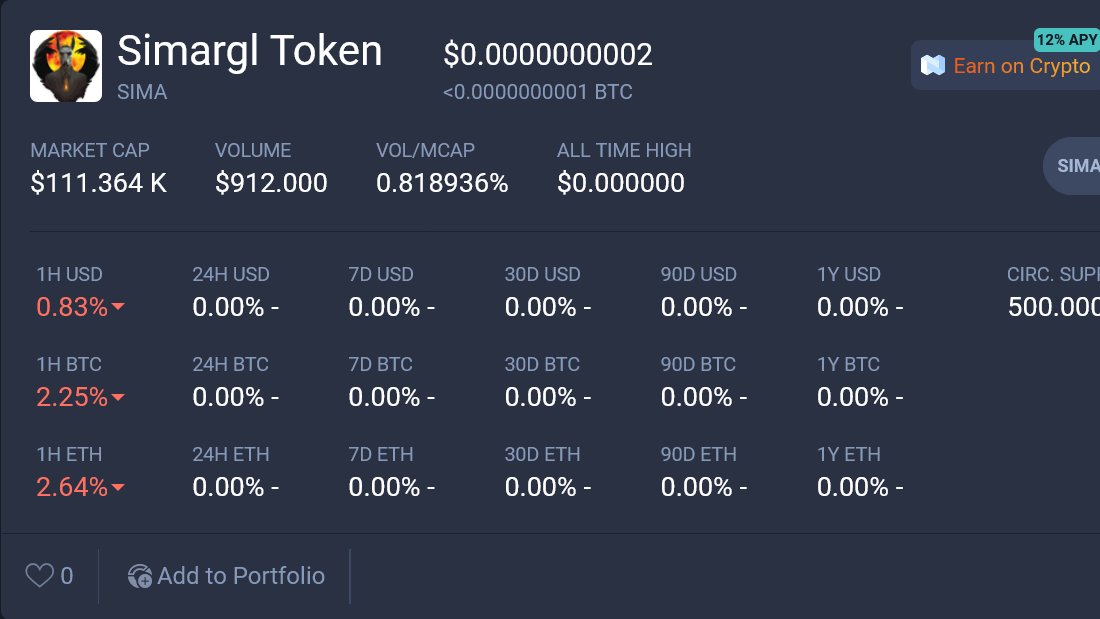
Task: Click the circulating supply value 500.000
Action: [x=1053, y=307]
